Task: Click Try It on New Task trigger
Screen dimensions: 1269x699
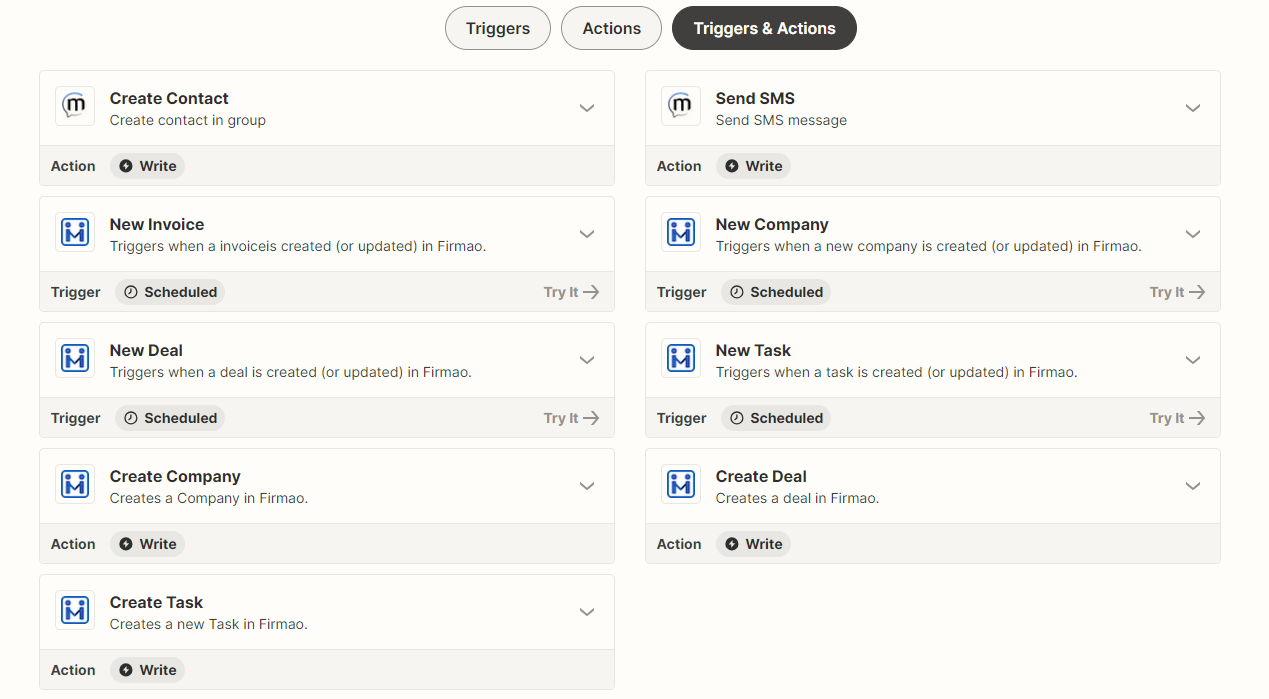Action: pyautogui.click(x=1177, y=418)
